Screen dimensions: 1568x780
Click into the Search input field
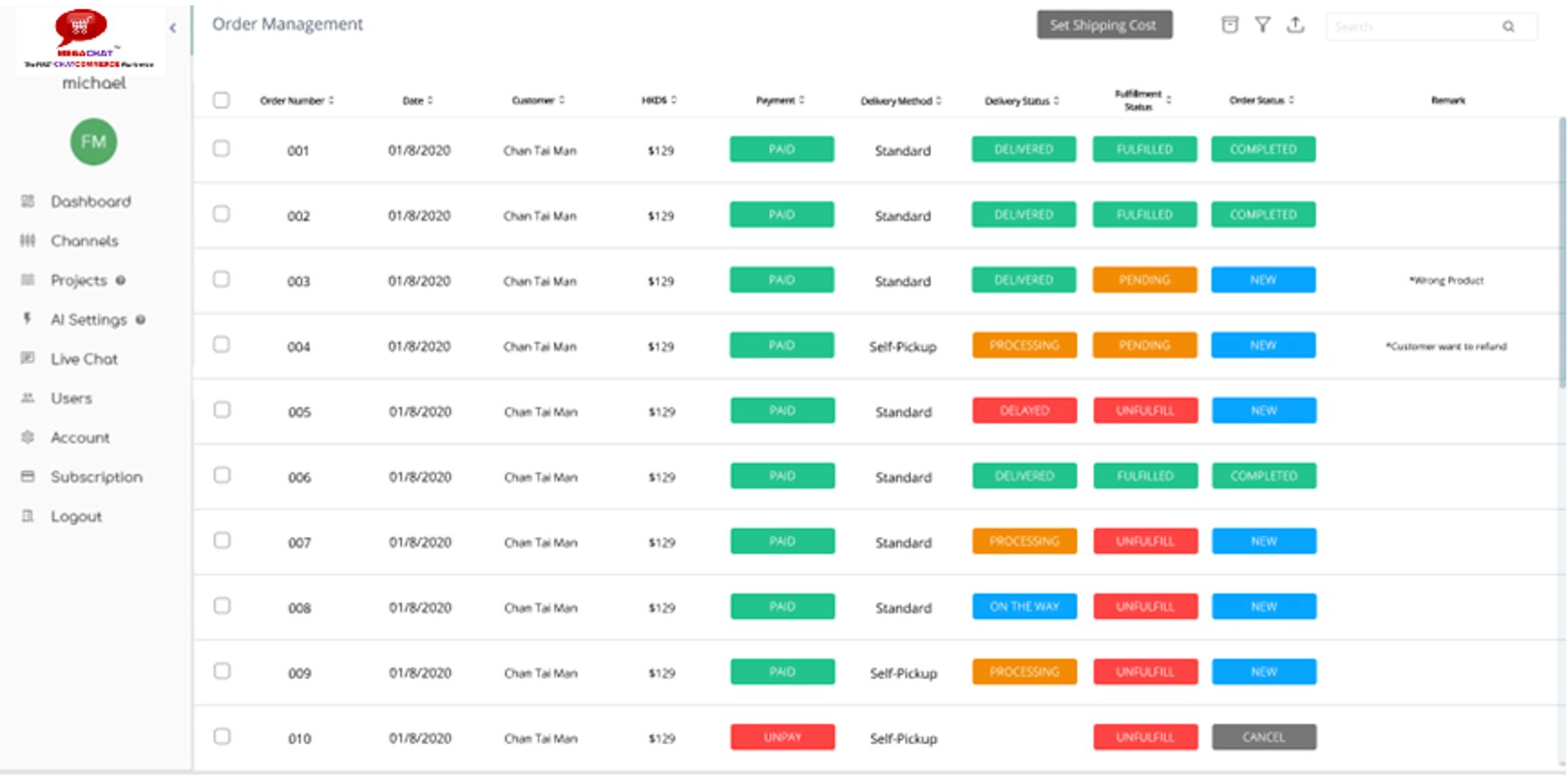(x=1412, y=27)
